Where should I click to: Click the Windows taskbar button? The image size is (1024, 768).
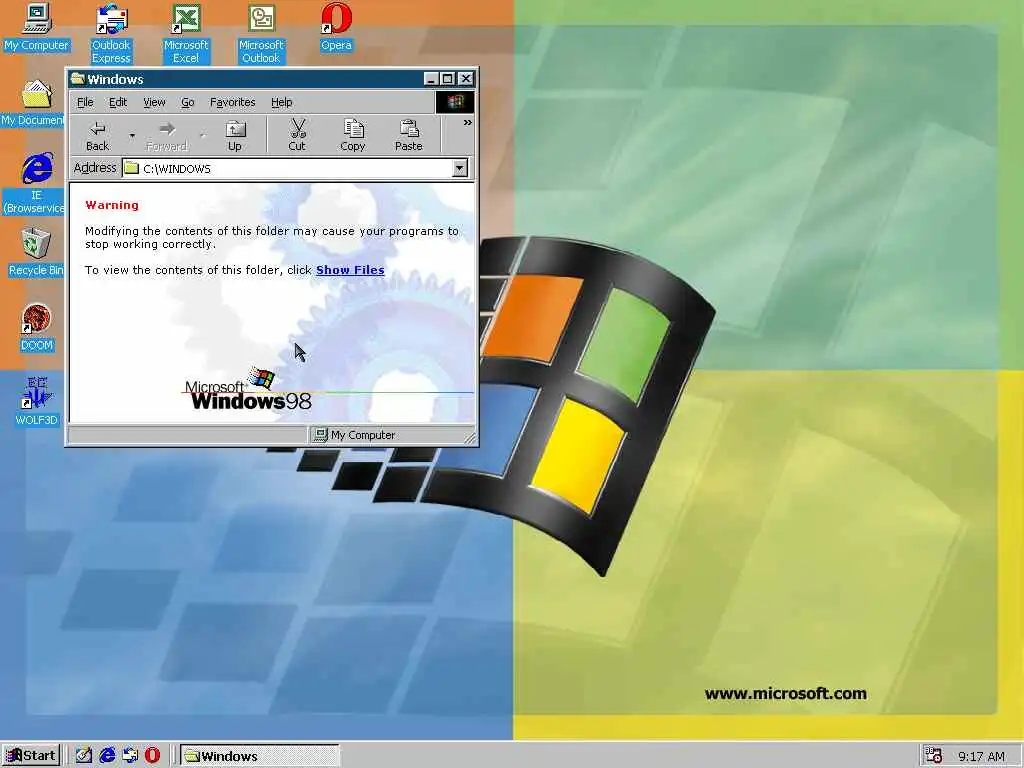[260, 756]
